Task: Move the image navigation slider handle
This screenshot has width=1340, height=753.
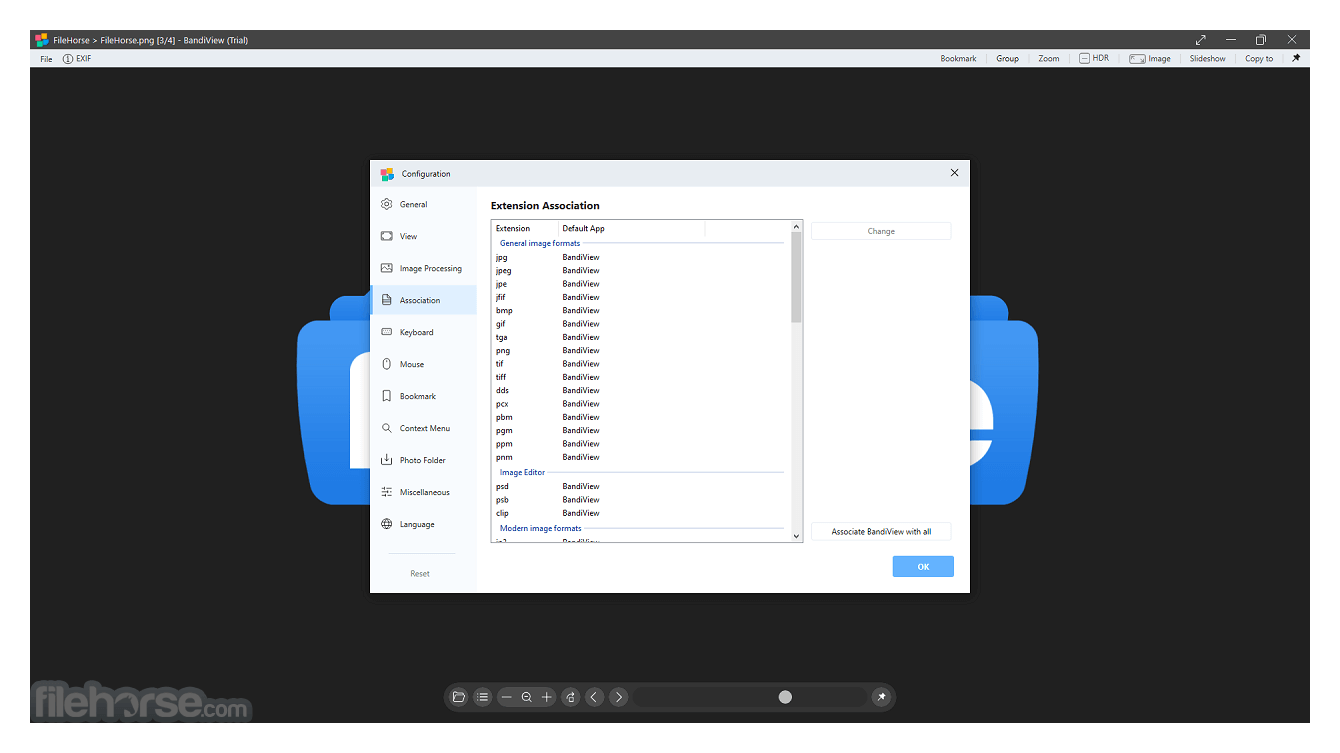Action: click(785, 697)
